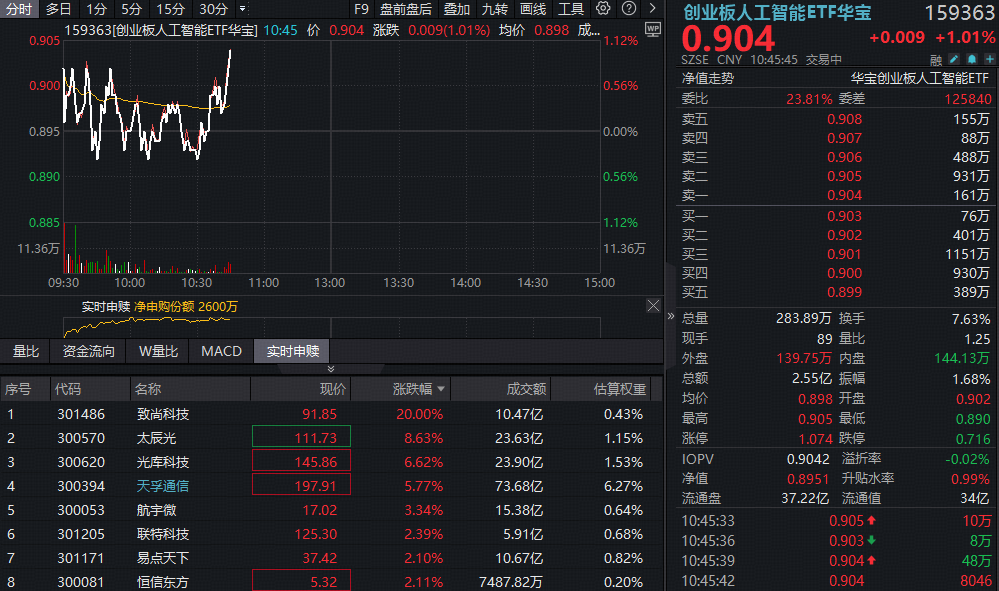This screenshot has width=999, height=591.
Task: Close the 实时申赎 panel with the X
Action: [653, 306]
